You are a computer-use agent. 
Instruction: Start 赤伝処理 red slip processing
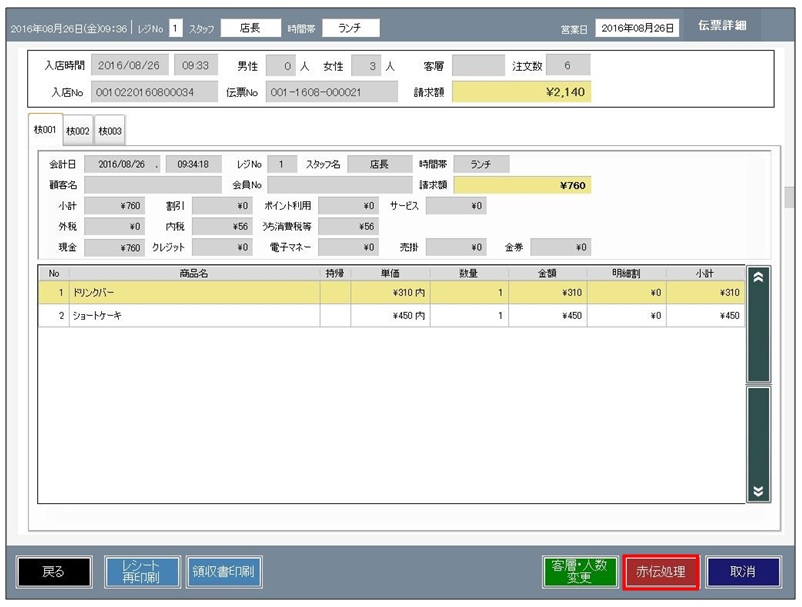coord(660,572)
